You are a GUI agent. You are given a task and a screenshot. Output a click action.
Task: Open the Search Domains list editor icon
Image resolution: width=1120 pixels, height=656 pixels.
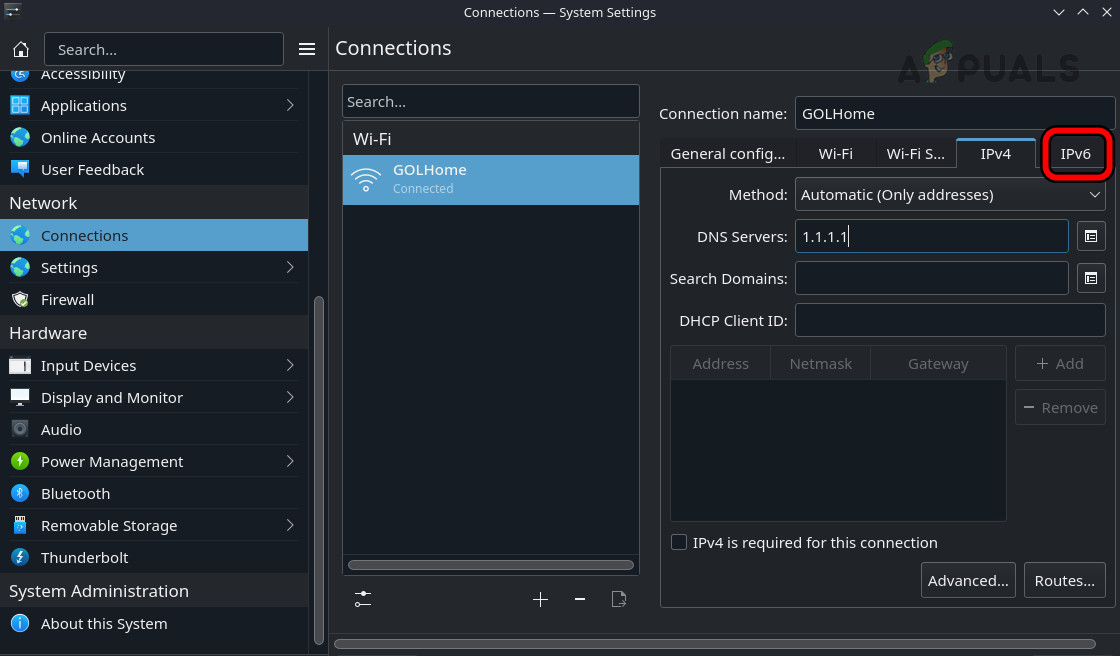(1090, 278)
